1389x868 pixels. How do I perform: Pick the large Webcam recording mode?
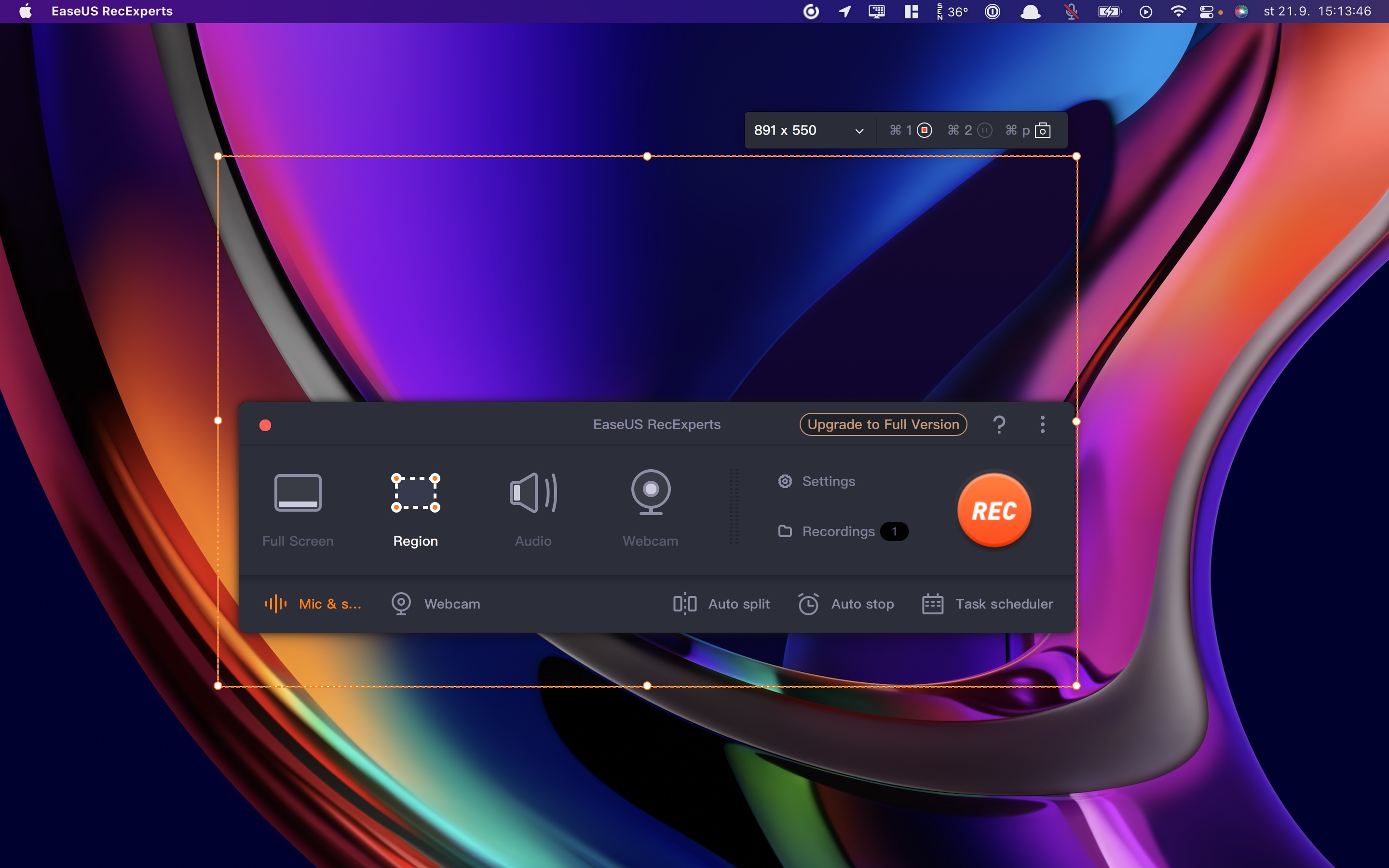(x=650, y=507)
